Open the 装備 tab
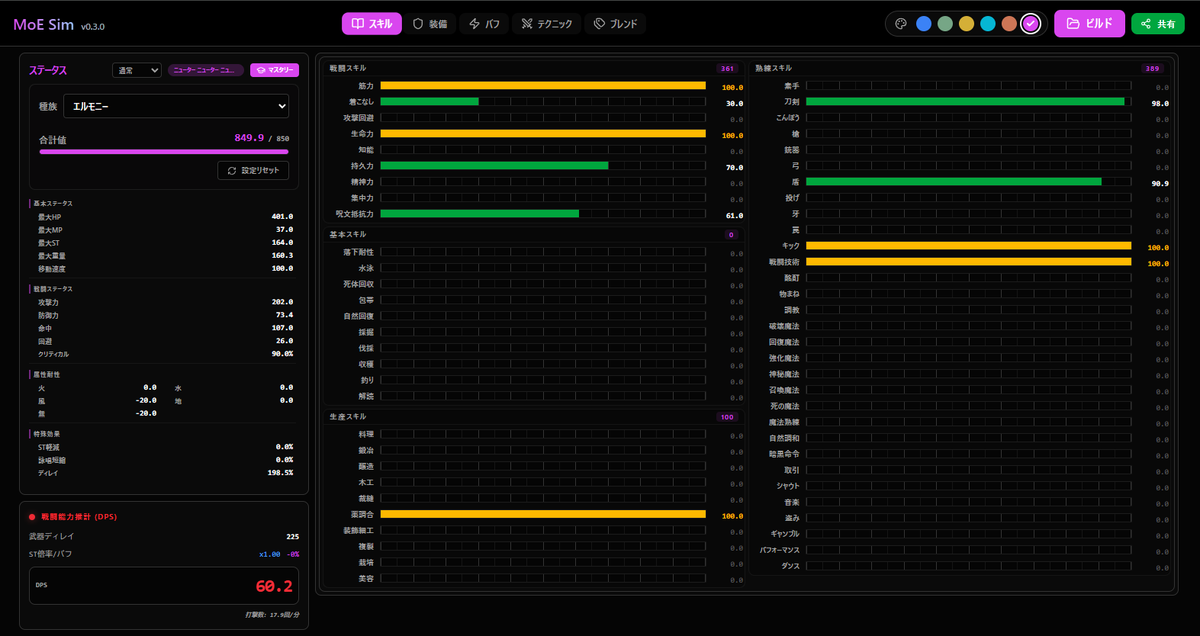This screenshot has width=1200, height=636. pos(432,23)
